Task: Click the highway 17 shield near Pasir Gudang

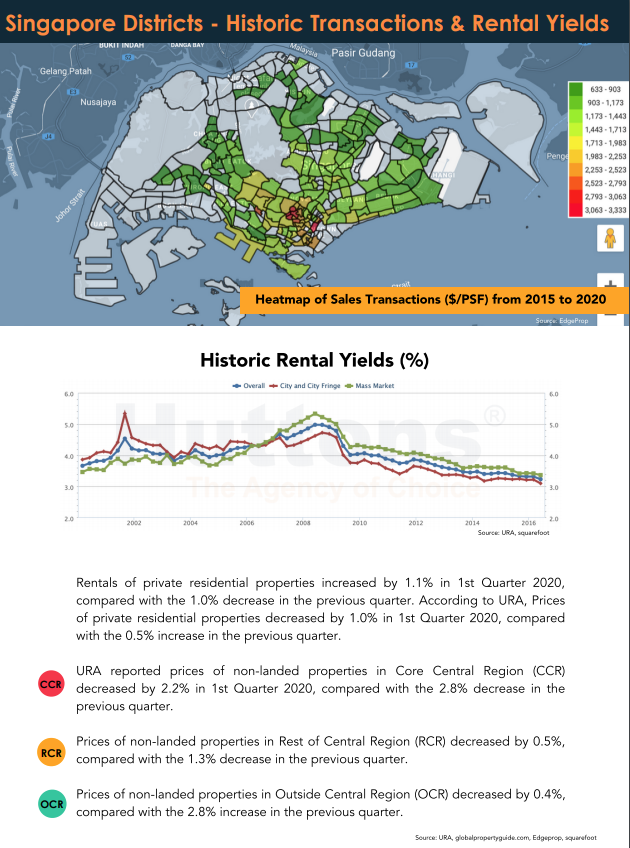Action: click(x=412, y=65)
